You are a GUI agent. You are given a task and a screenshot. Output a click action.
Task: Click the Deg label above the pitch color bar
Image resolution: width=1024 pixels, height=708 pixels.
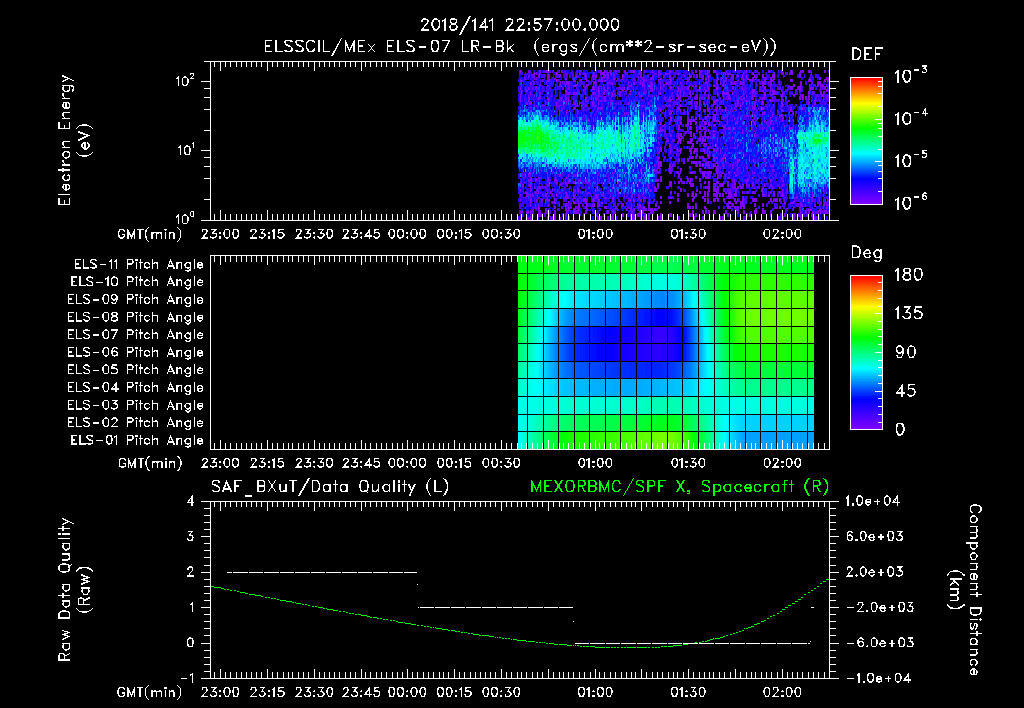(x=867, y=253)
